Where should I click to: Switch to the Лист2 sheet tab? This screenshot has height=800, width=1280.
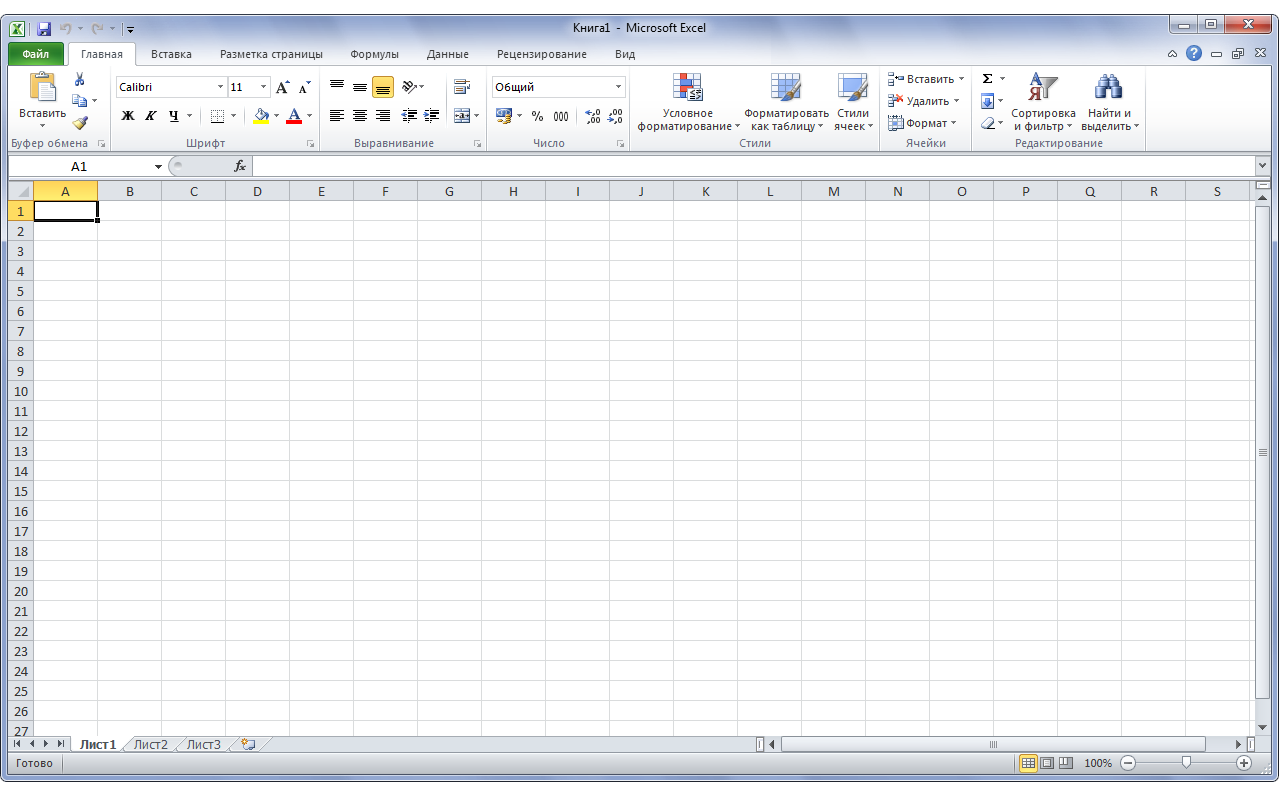(x=151, y=744)
